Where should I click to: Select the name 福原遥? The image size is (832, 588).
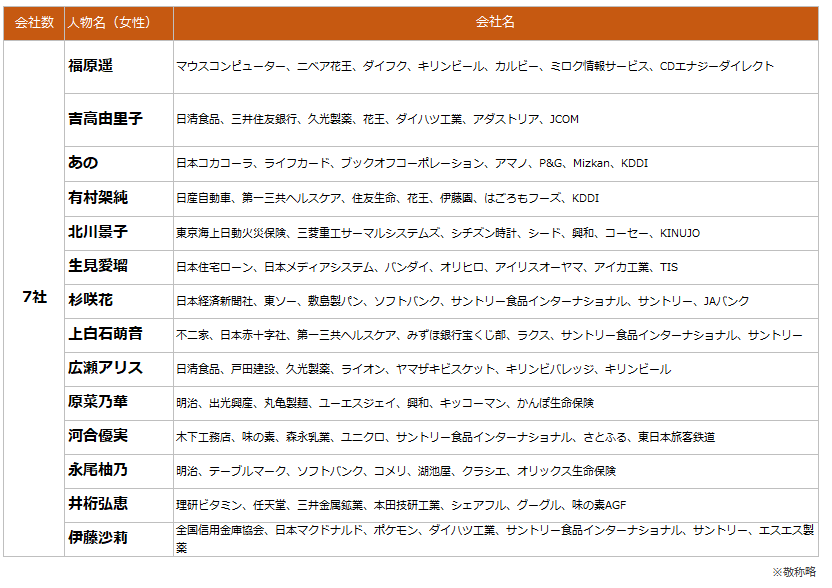[x=90, y=66]
